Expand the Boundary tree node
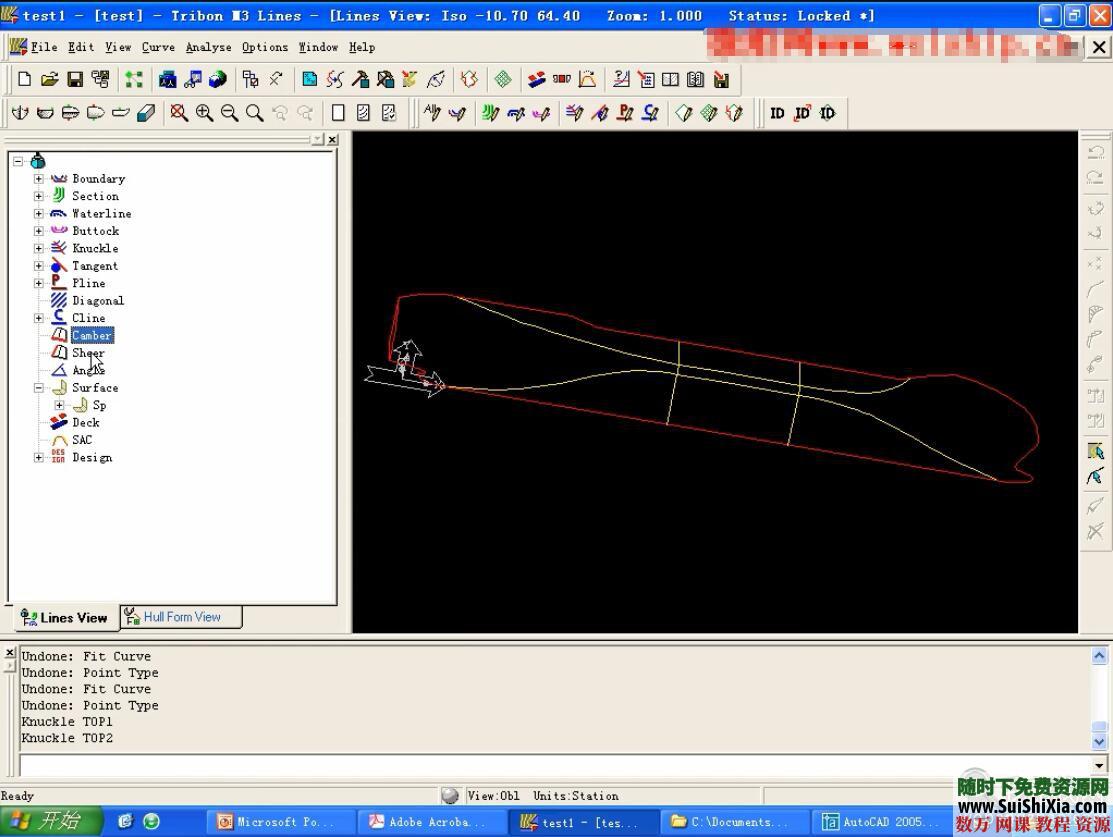 point(39,179)
